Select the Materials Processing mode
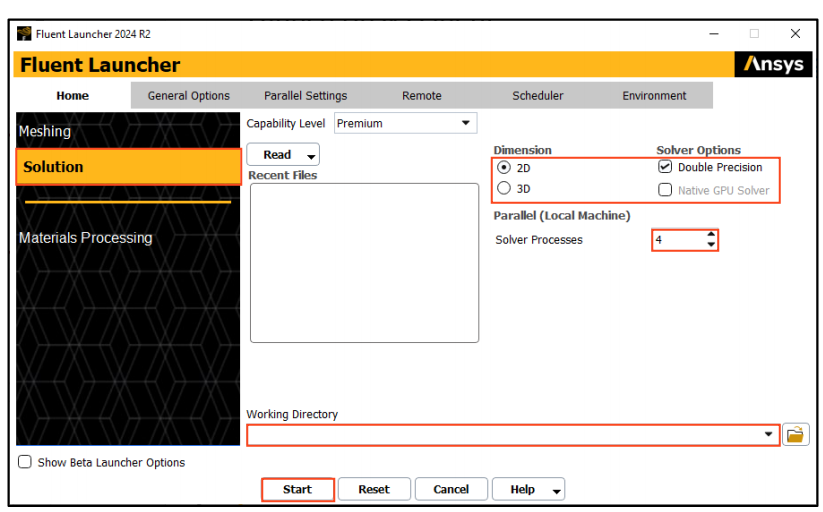Screen dimensions: 823x512 (128, 237)
